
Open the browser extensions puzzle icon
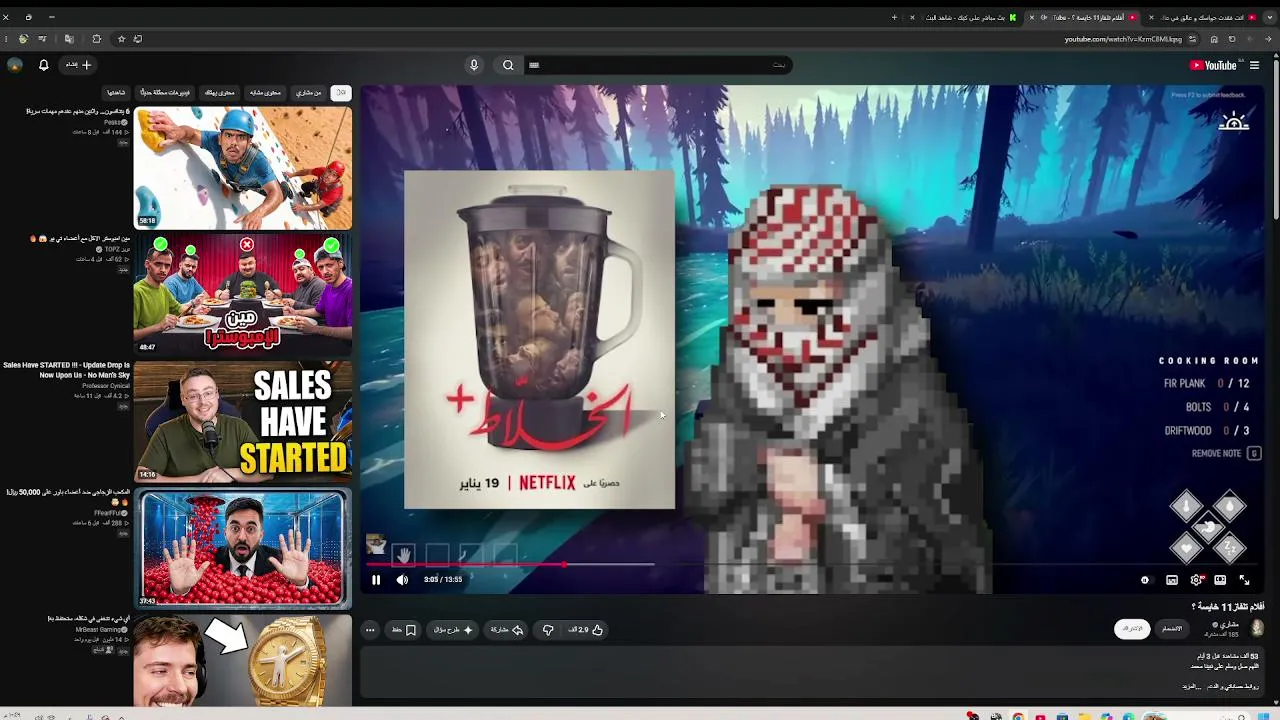coord(97,39)
